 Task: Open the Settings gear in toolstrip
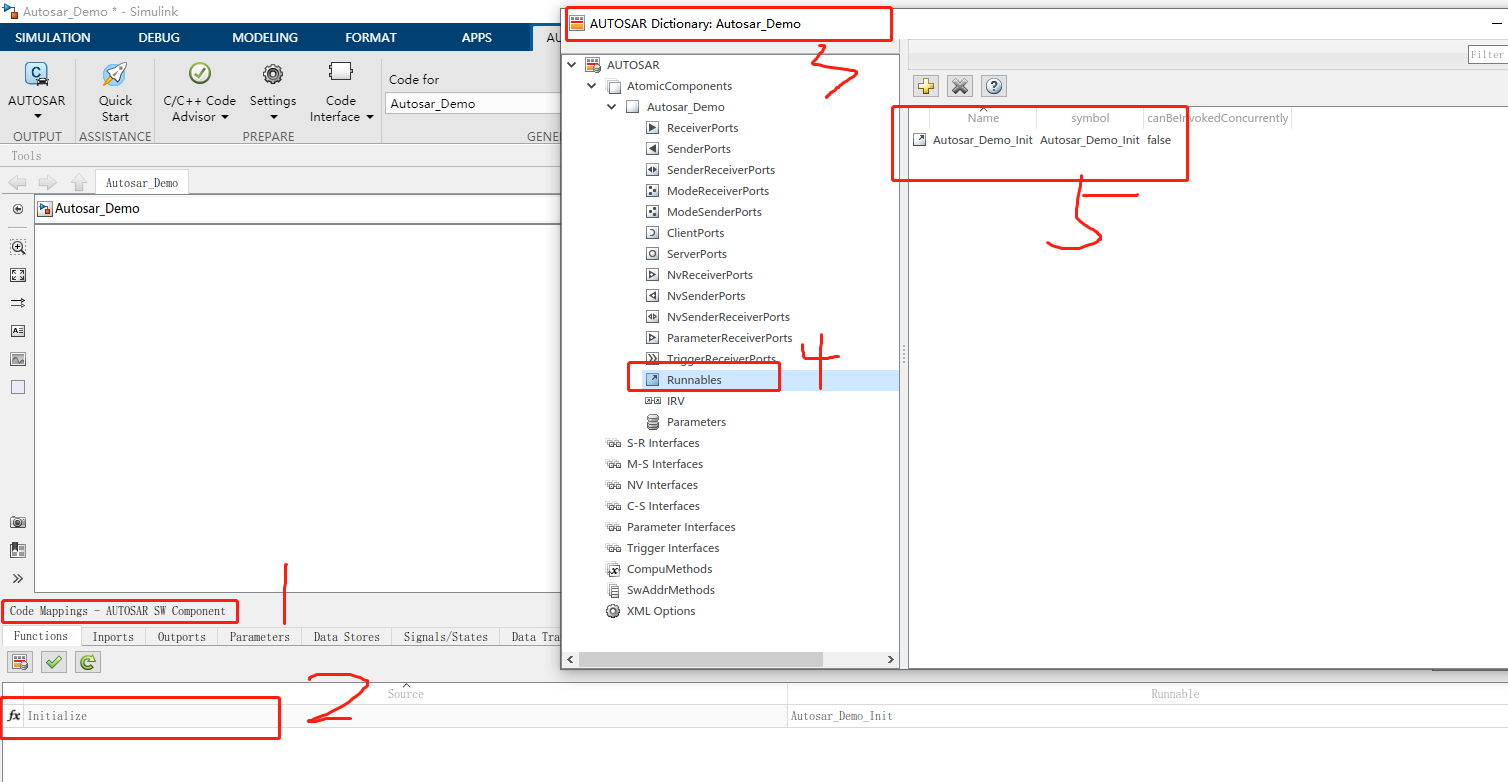(x=273, y=74)
